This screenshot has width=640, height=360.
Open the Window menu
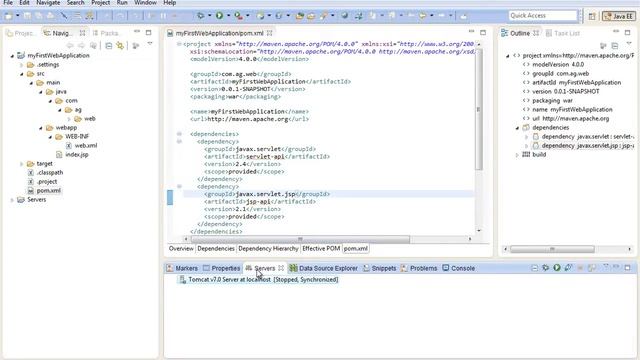(x=145, y=3)
